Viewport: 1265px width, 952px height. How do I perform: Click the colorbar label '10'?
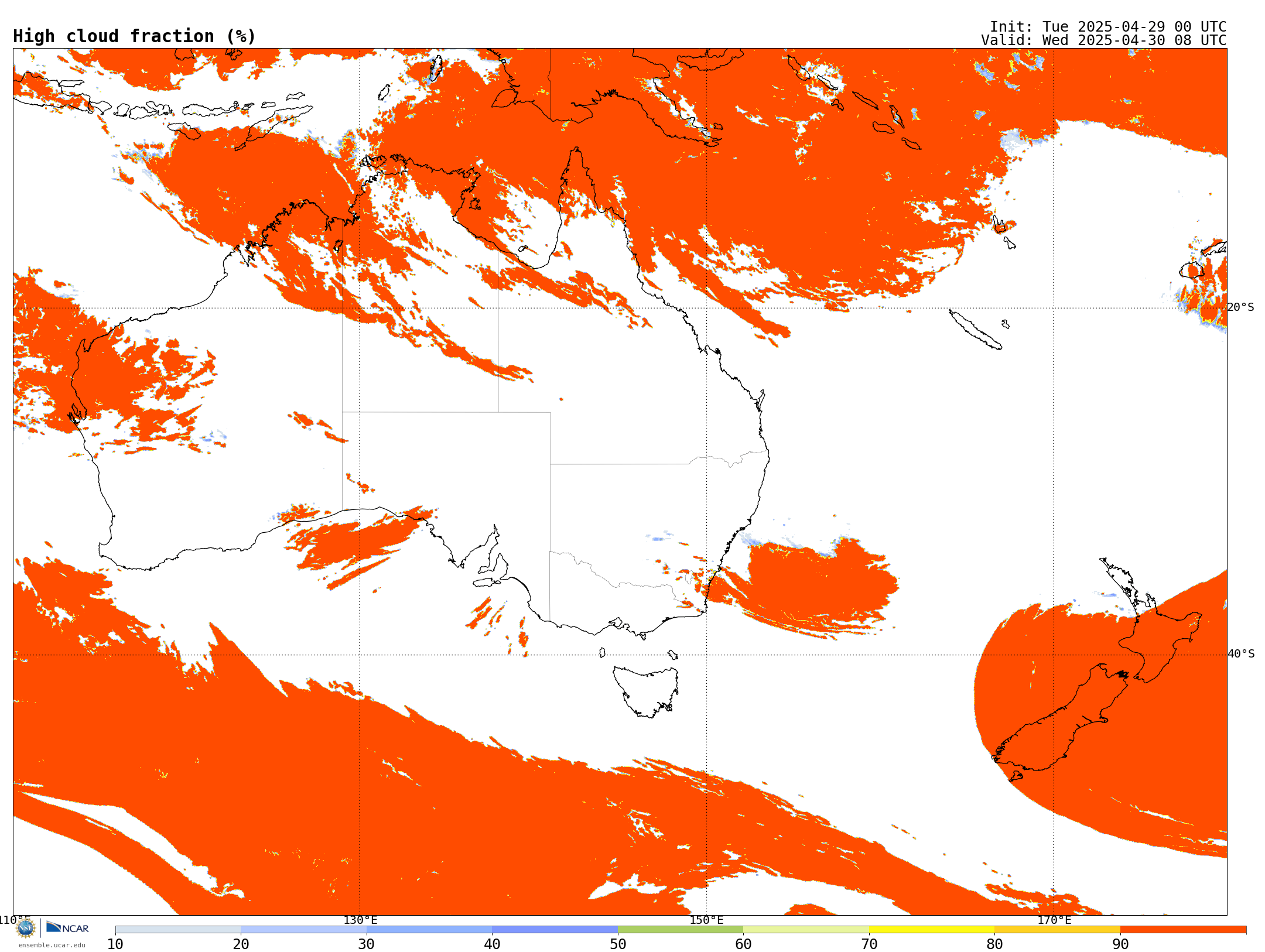pyautogui.click(x=115, y=944)
